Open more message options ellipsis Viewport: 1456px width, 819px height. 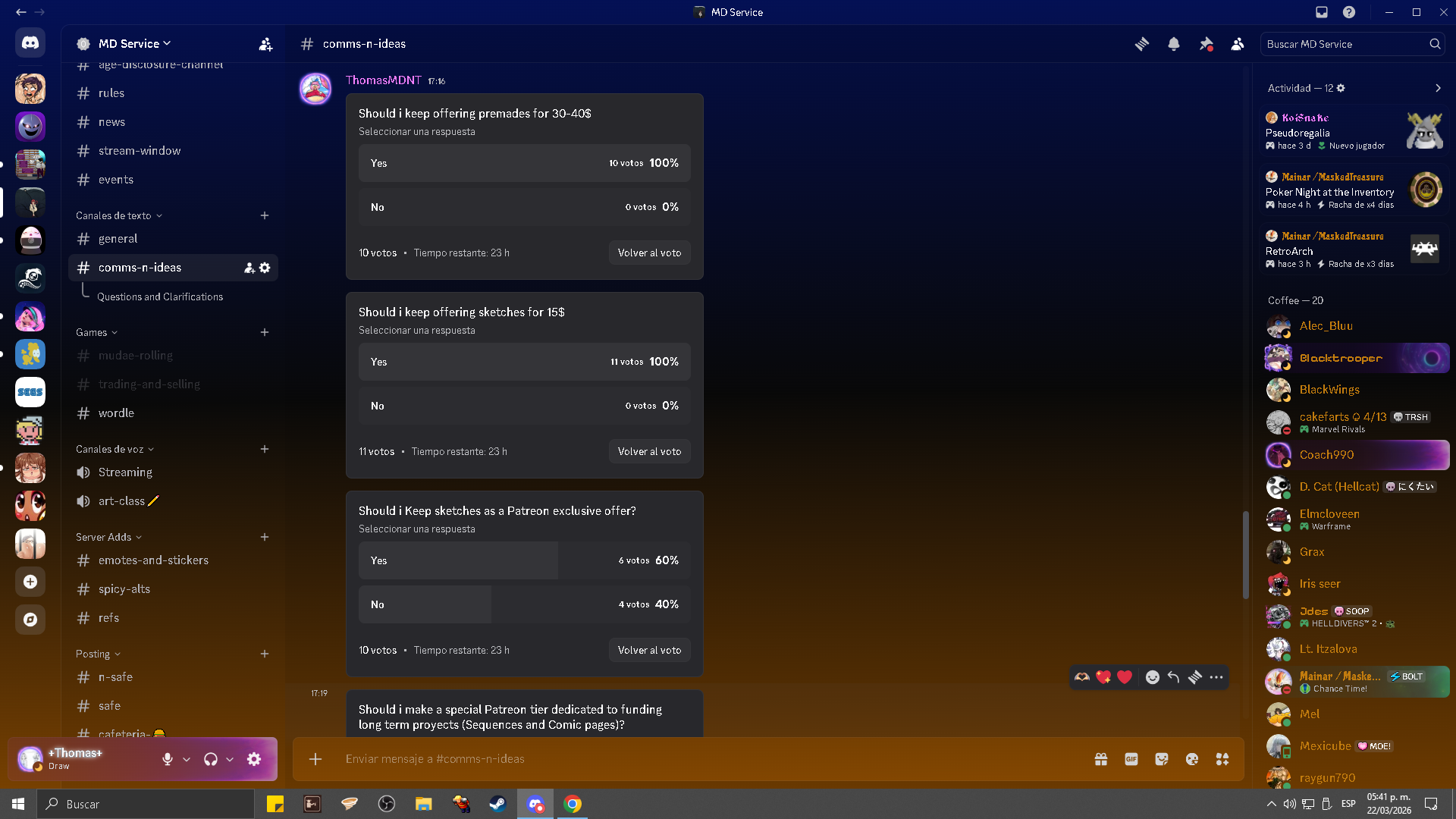coord(1216,677)
